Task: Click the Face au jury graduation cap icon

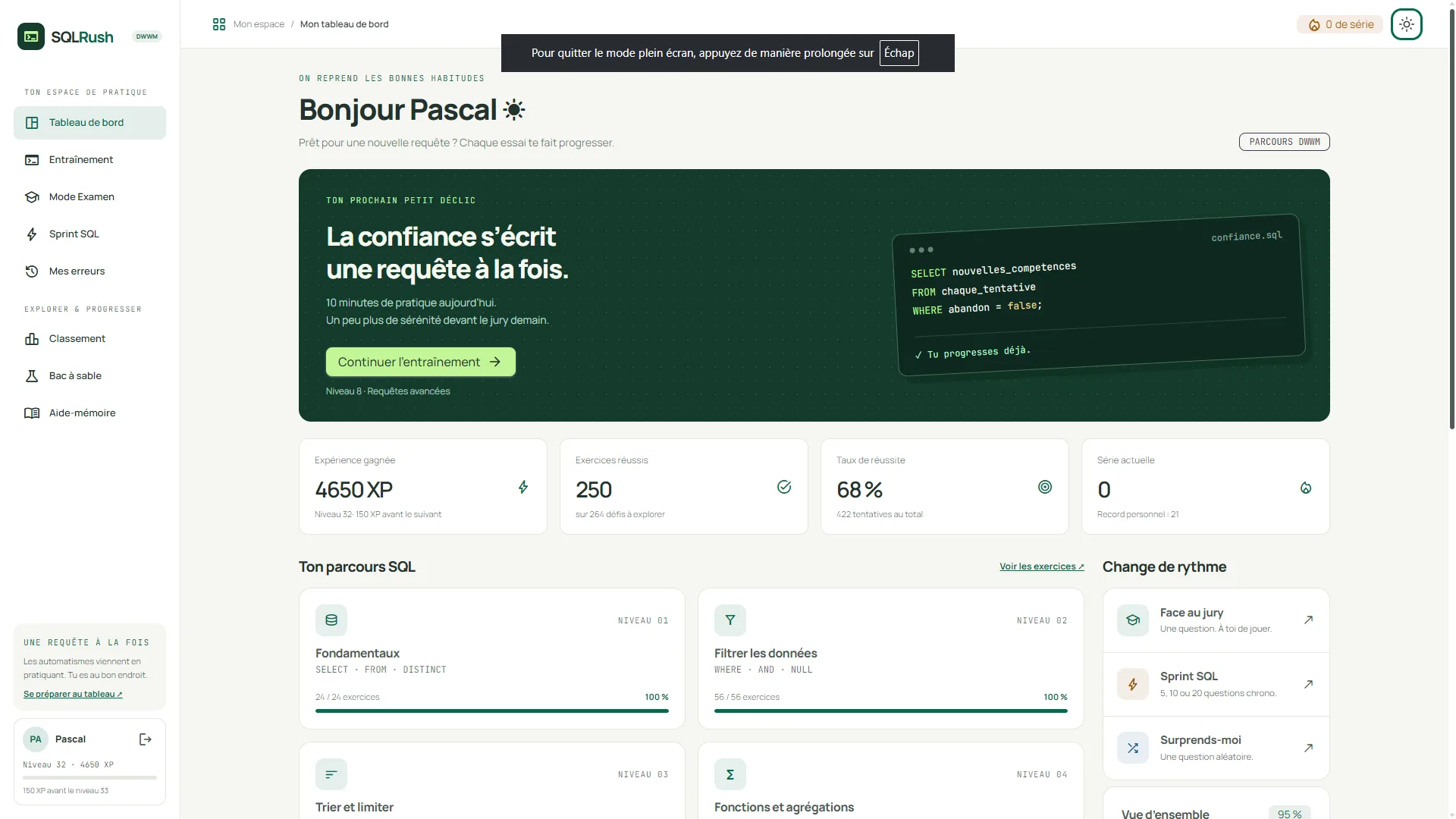Action: coord(1133,620)
